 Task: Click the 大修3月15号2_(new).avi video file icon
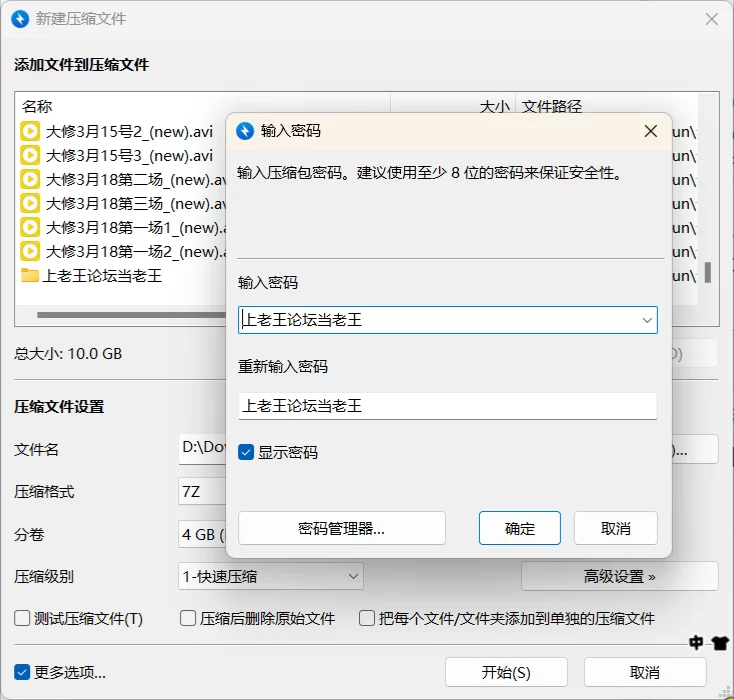click(x=30, y=130)
